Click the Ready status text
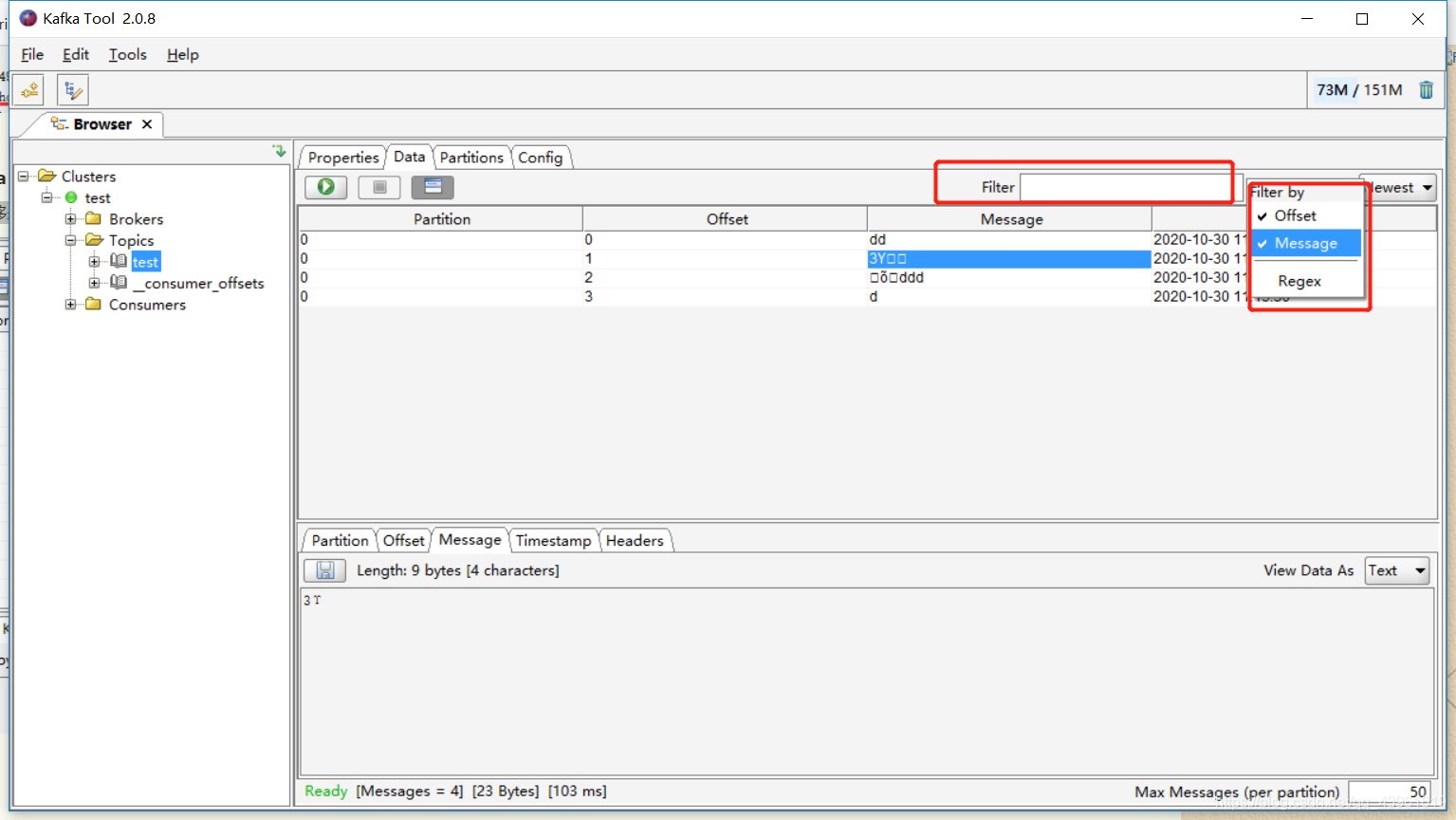Image resolution: width=1456 pixels, height=820 pixels. coord(325,791)
